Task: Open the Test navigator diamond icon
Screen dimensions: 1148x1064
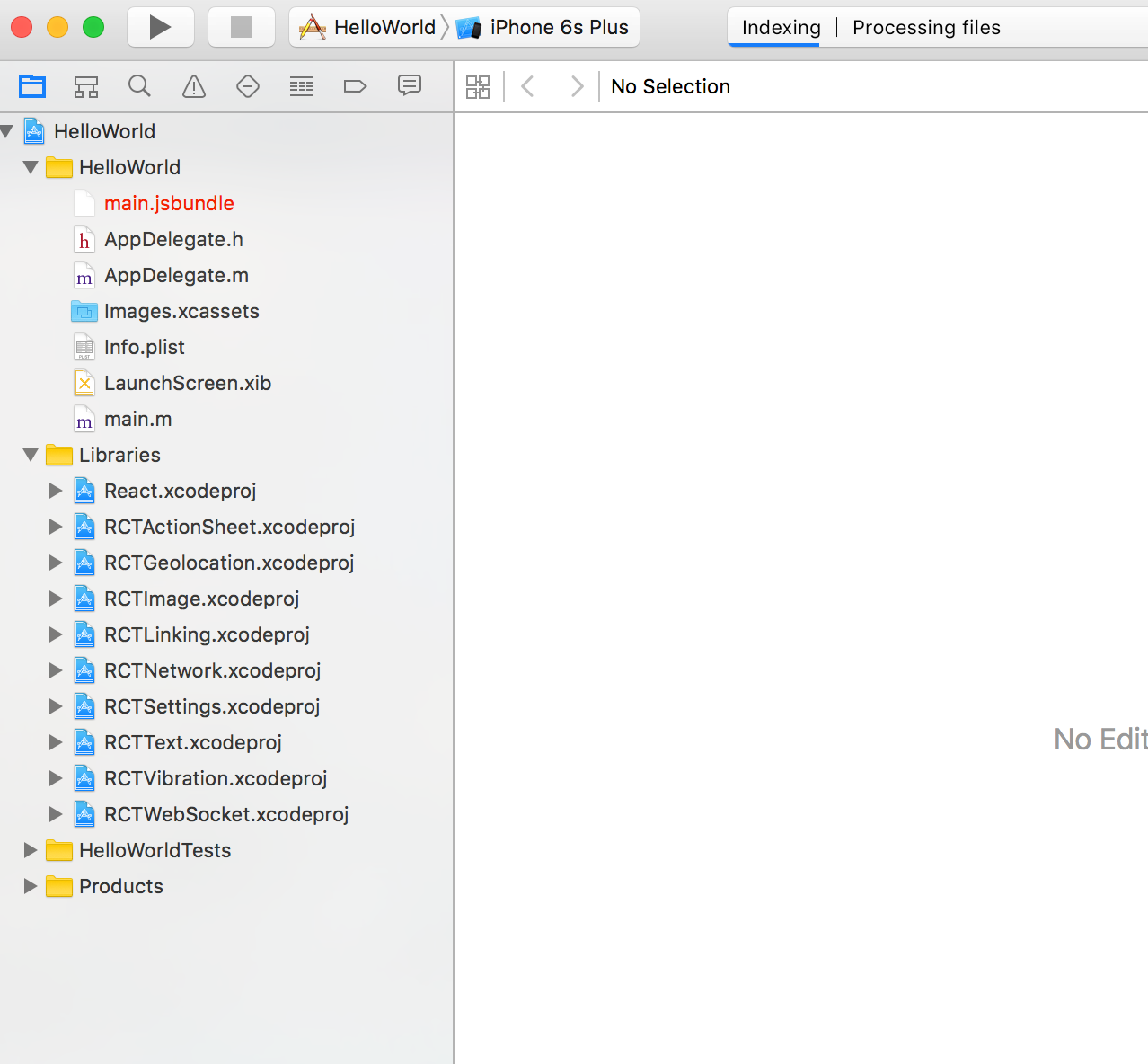Action: [248, 86]
